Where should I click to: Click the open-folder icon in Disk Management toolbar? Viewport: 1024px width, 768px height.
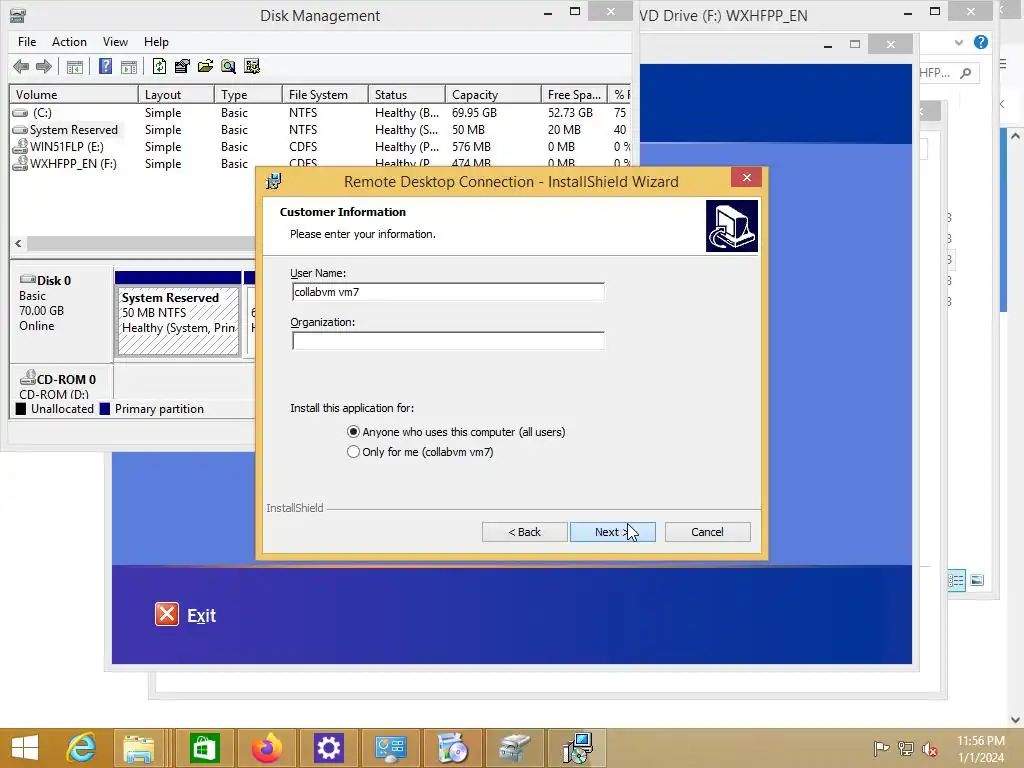click(205, 66)
